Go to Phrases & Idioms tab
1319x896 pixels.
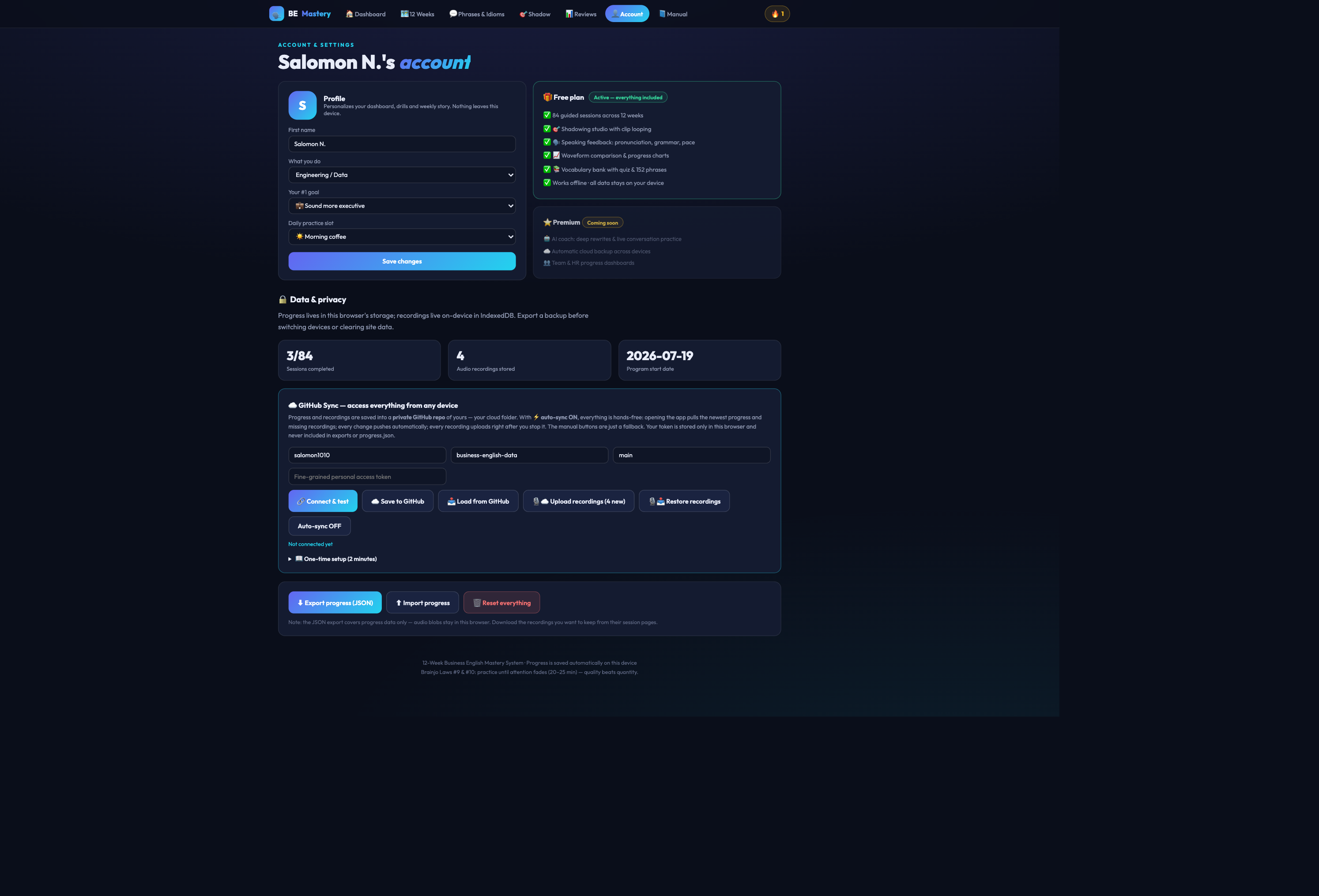tap(477, 14)
